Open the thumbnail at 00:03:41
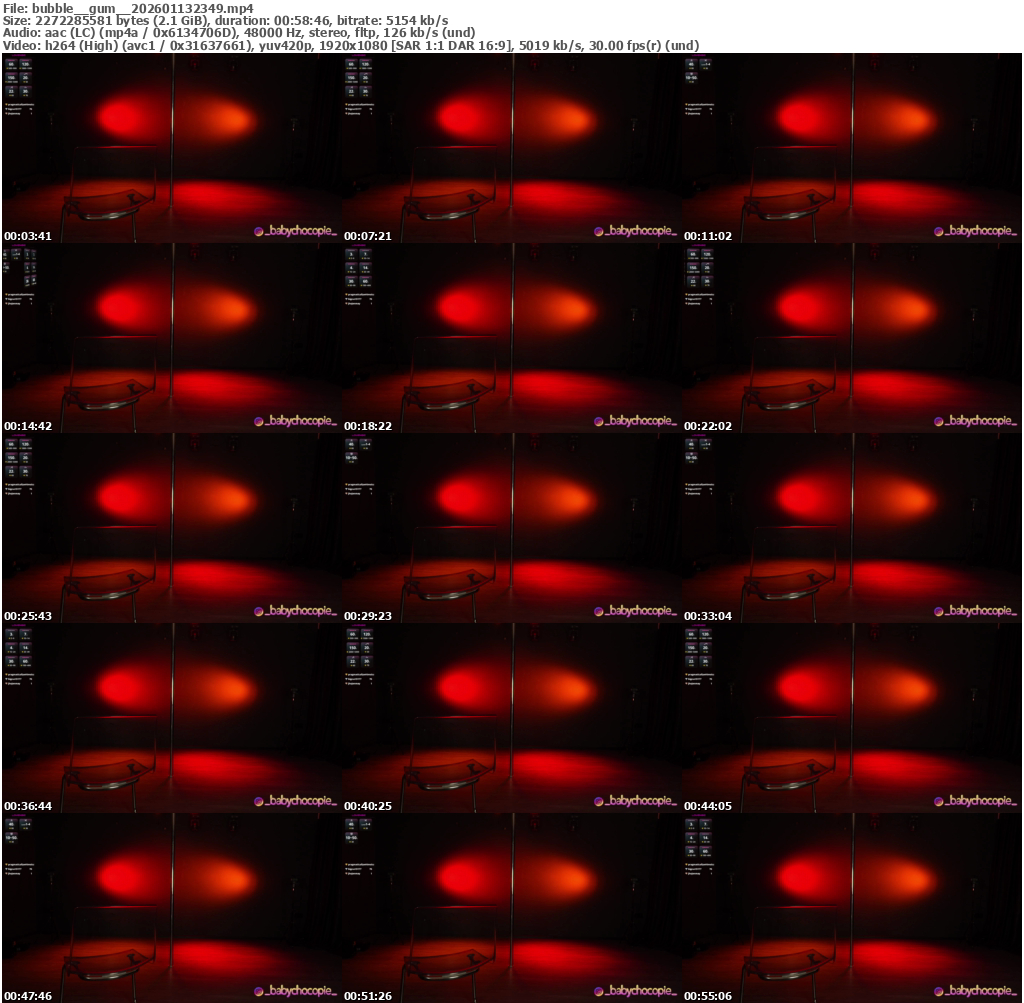 click(171, 148)
